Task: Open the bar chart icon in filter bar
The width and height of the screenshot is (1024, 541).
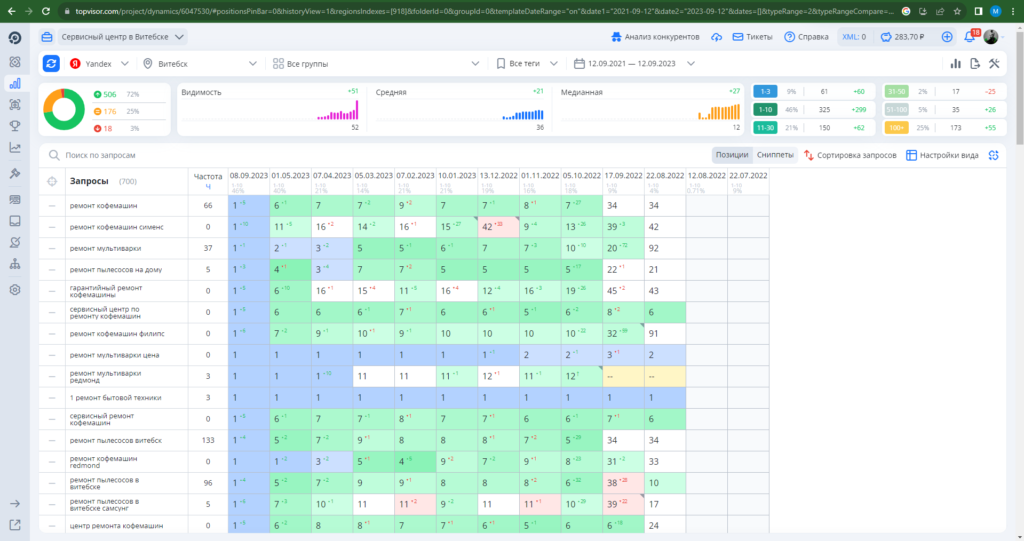Action: 955,63
